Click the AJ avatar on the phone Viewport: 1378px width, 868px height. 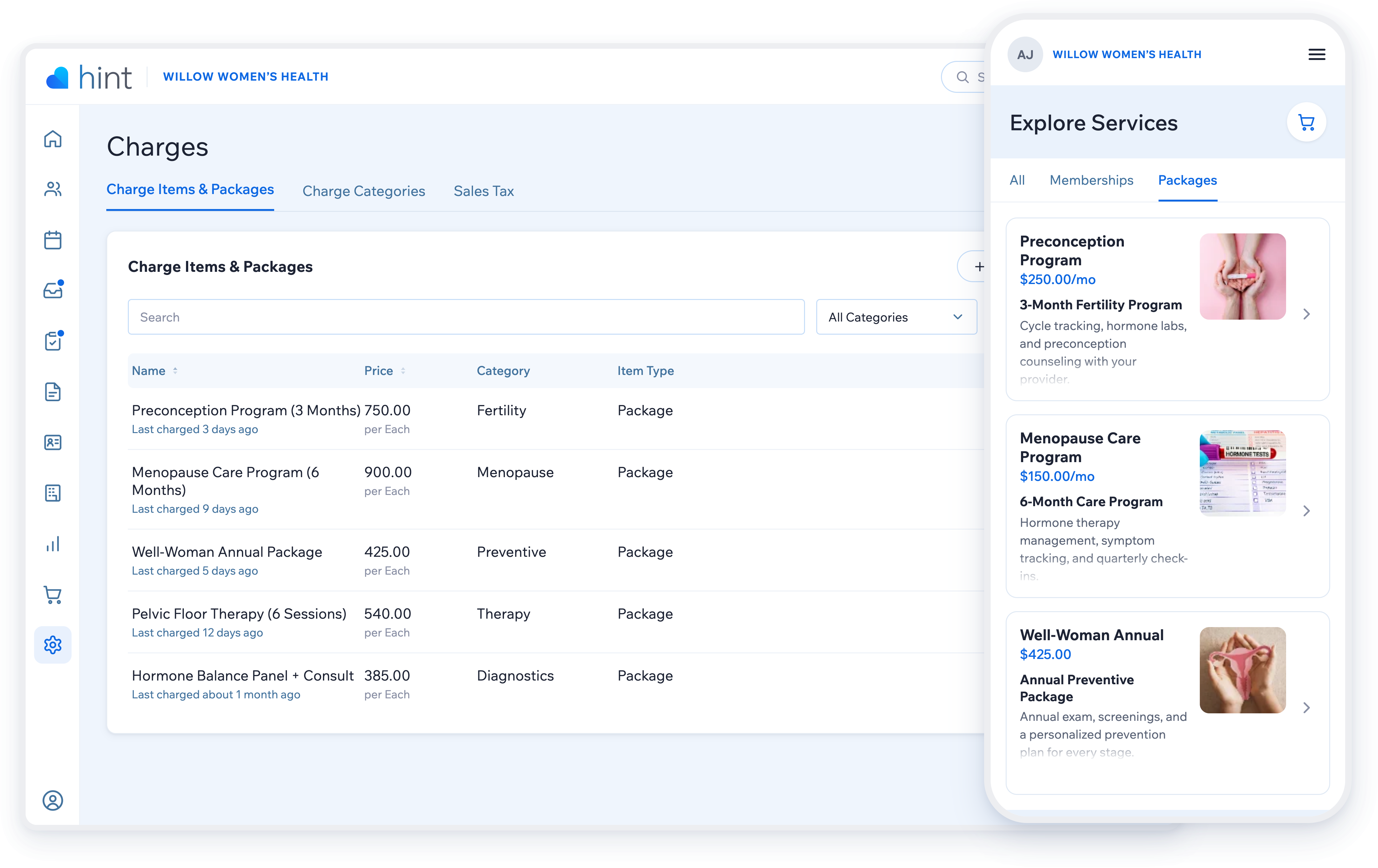[x=1025, y=54]
